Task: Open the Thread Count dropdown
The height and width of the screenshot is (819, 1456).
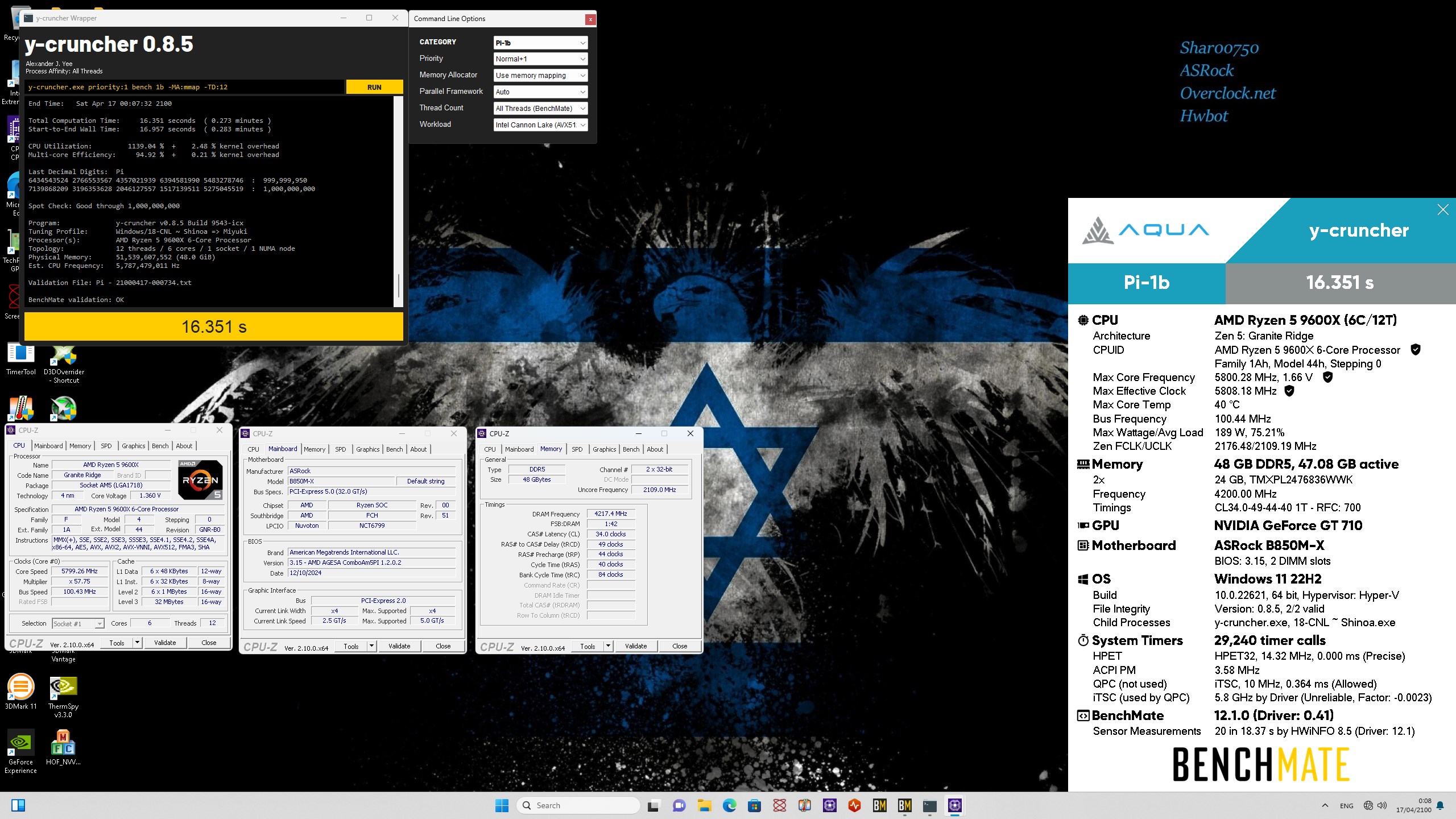Action: click(540, 109)
